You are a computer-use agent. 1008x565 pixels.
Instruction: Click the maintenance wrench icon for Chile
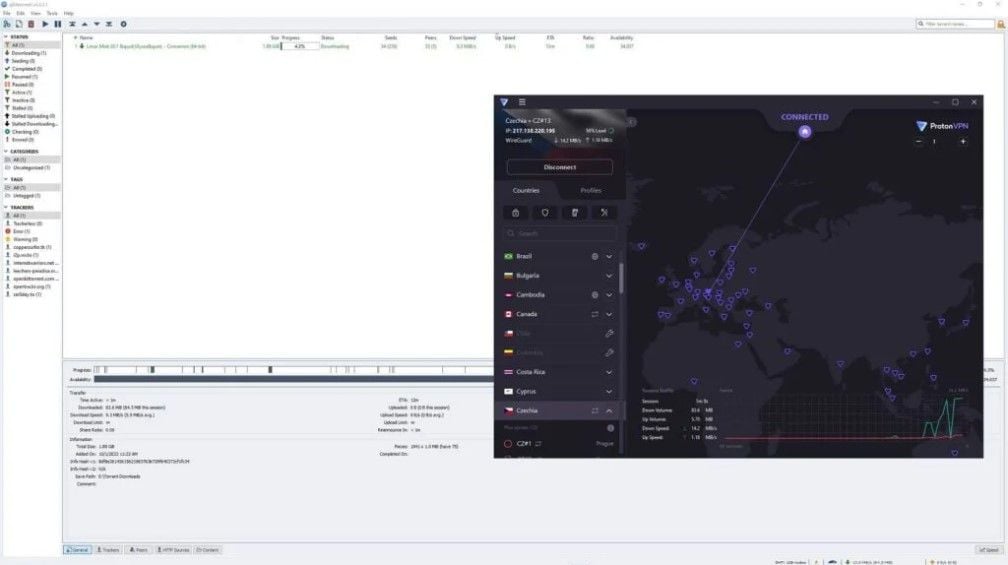pyautogui.click(x=609, y=334)
